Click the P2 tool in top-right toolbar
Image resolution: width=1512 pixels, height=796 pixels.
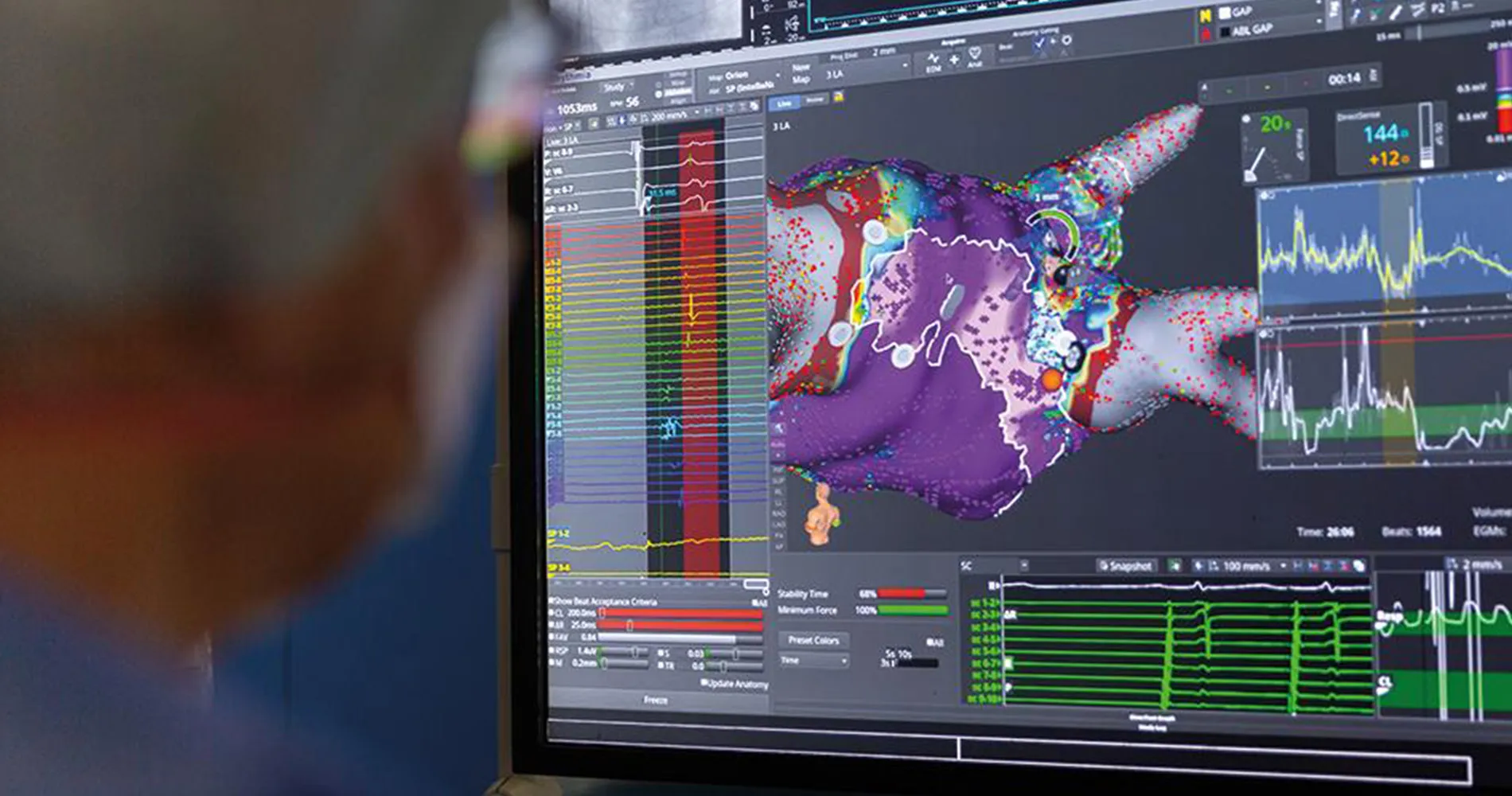click(x=1437, y=8)
